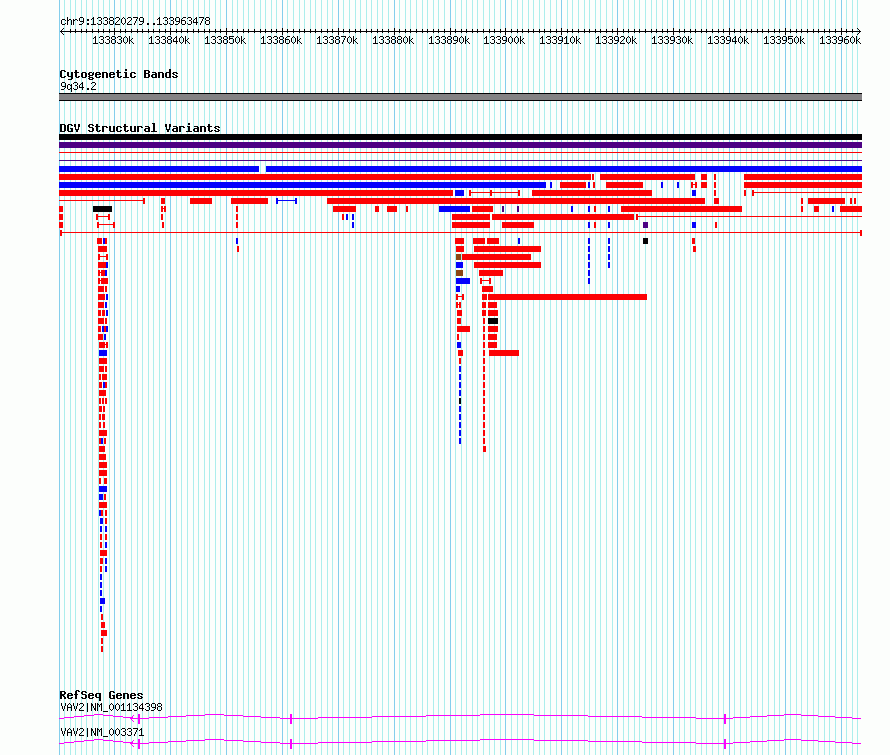Click ruler label 133920k
The image size is (890, 755).
point(616,40)
